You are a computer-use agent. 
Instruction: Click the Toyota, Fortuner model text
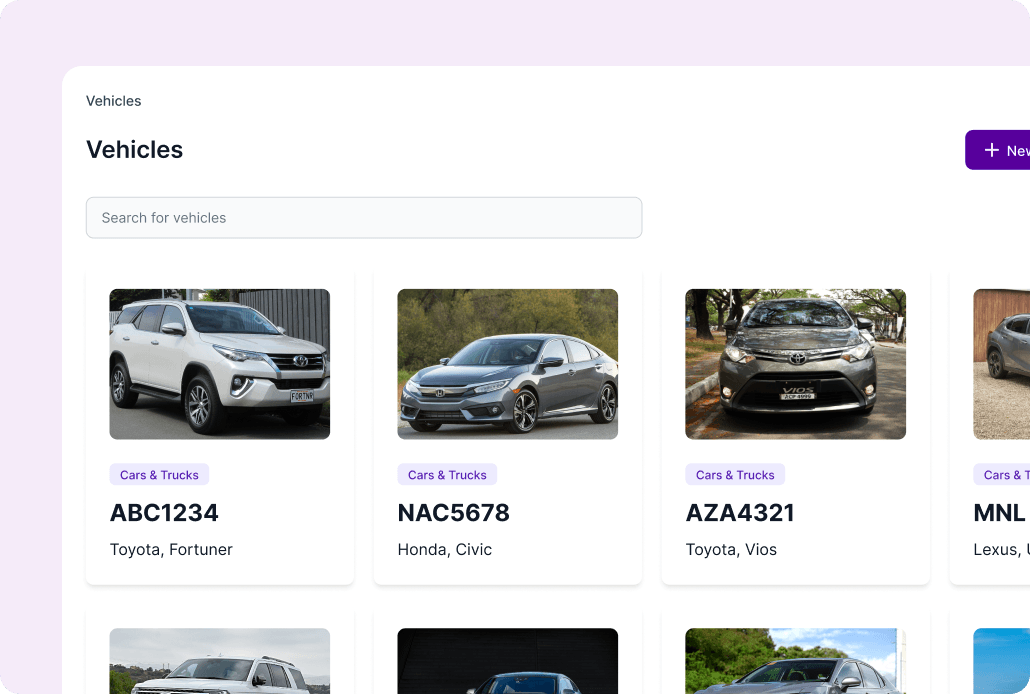coord(171,549)
